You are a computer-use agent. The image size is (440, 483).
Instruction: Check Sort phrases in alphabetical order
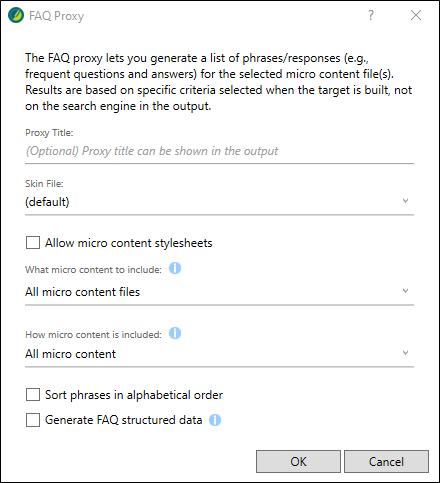click(33, 395)
